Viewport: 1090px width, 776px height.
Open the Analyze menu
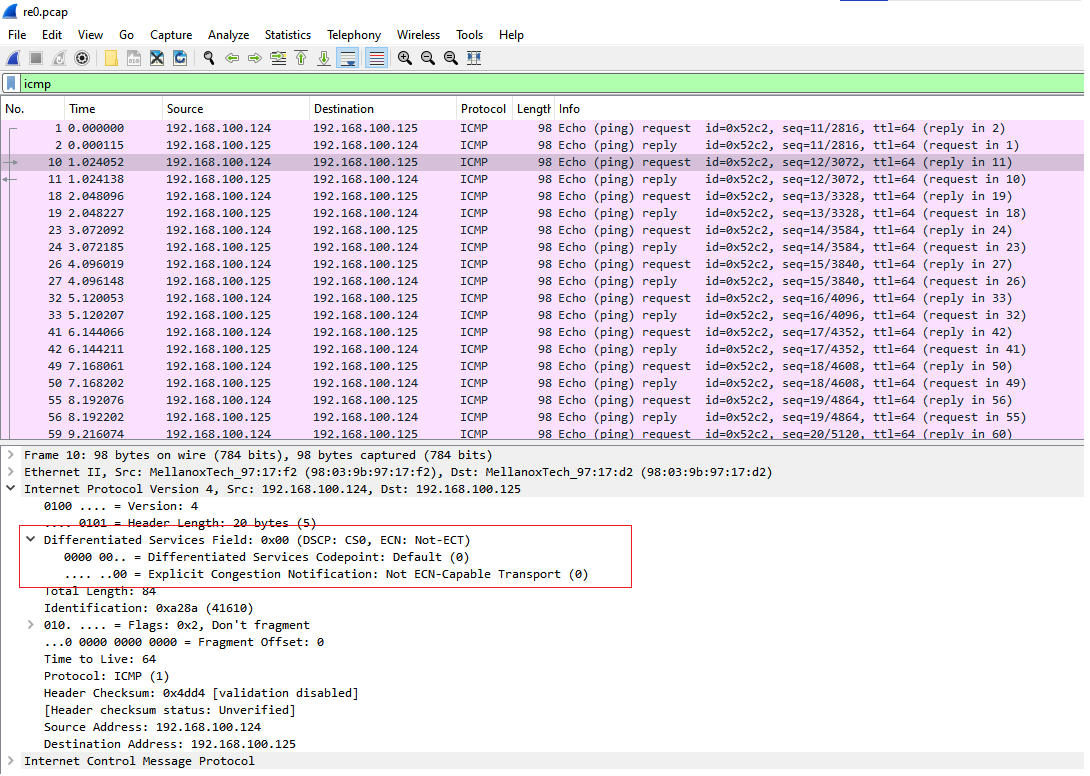(228, 35)
